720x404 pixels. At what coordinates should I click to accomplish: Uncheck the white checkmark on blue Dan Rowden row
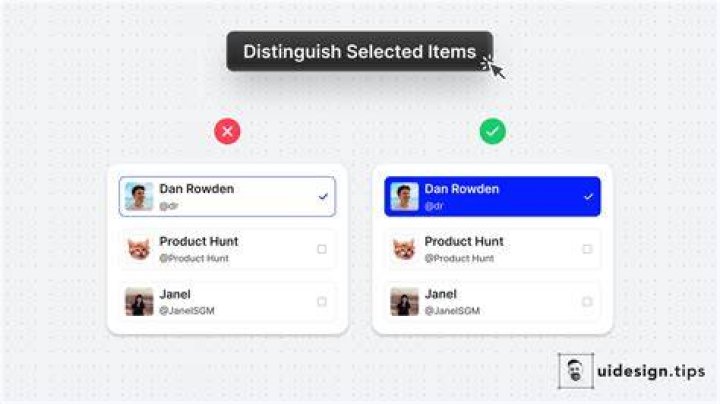(x=588, y=196)
